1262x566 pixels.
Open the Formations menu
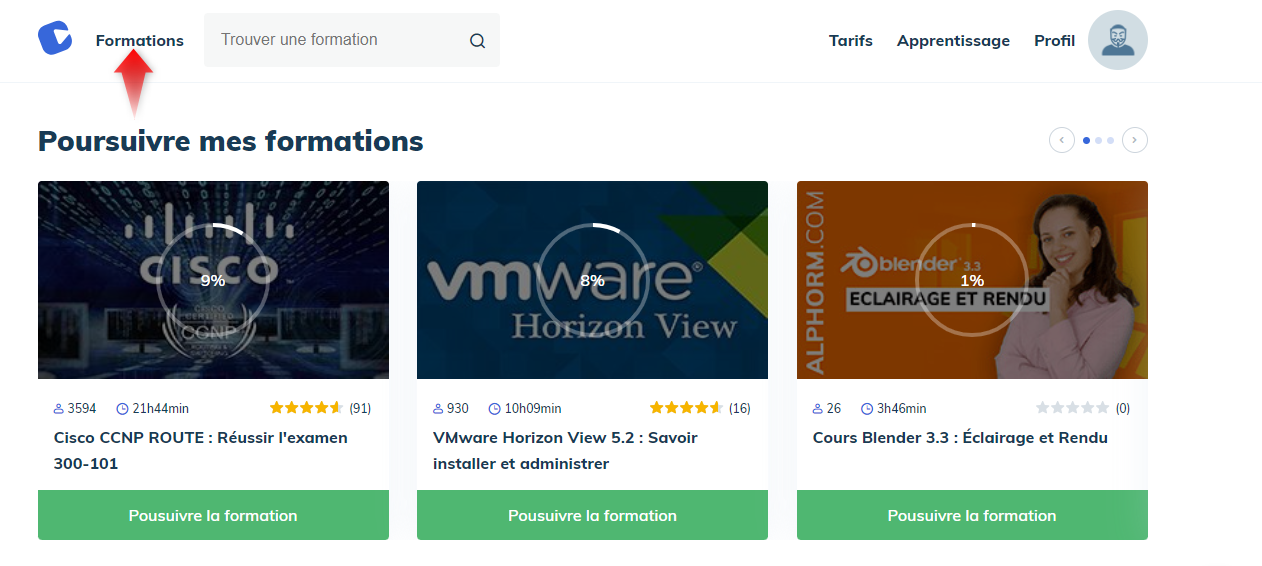(x=140, y=41)
